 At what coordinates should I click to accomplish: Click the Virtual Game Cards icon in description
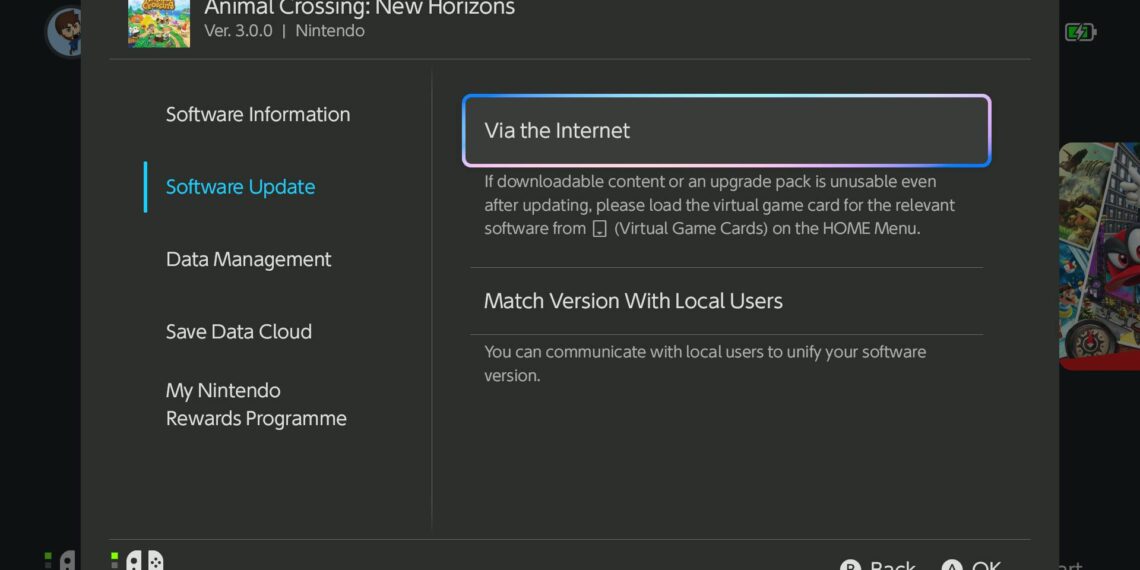(600, 229)
